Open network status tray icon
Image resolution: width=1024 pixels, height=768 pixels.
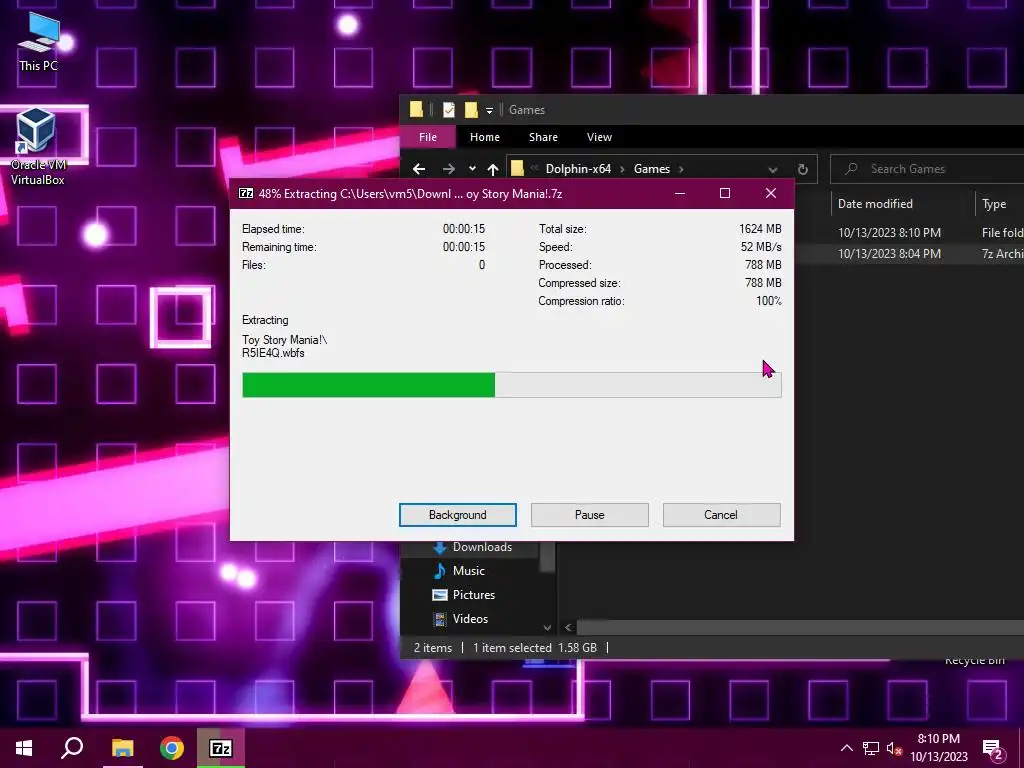(x=871, y=748)
